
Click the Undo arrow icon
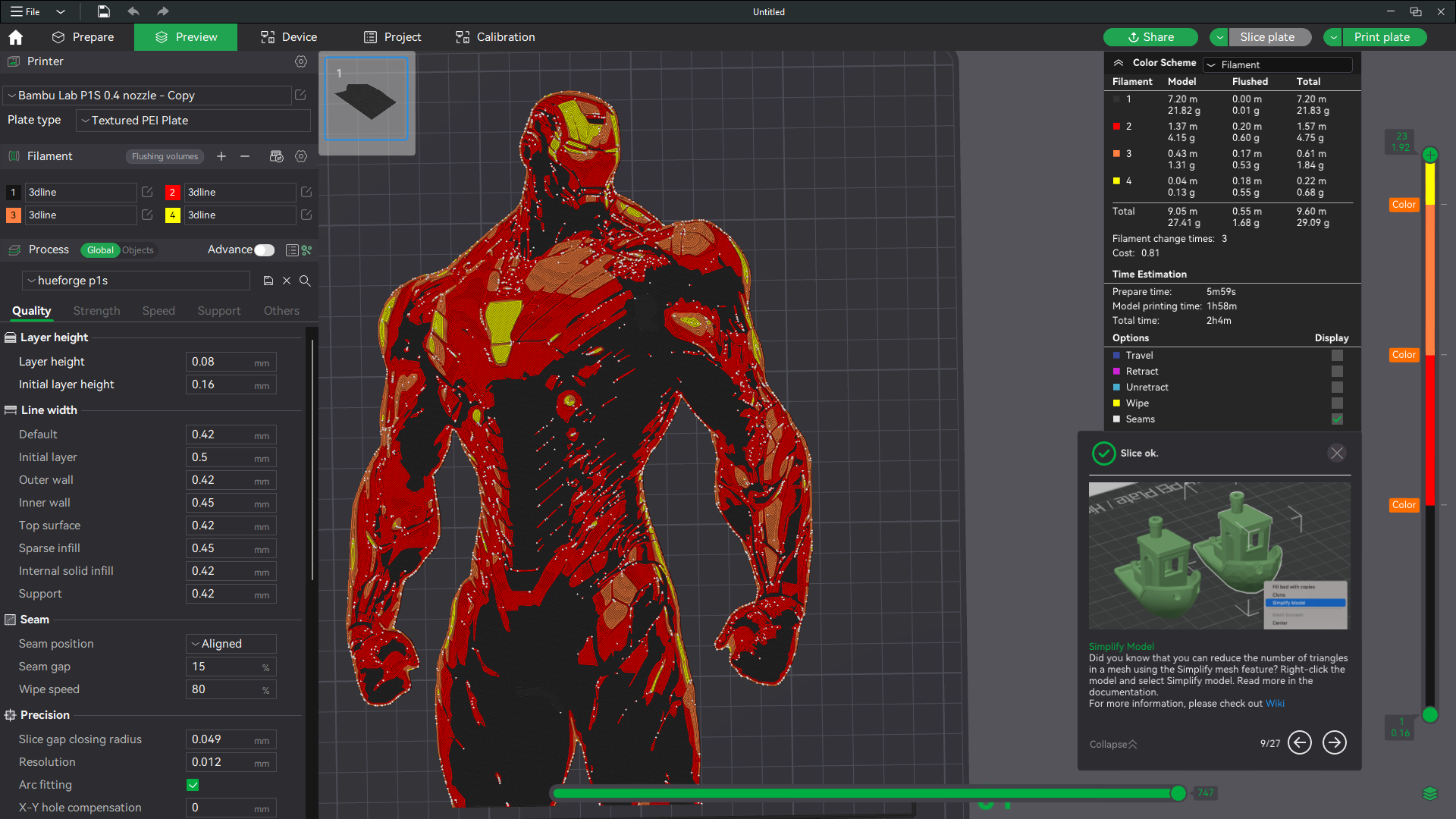(133, 11)
